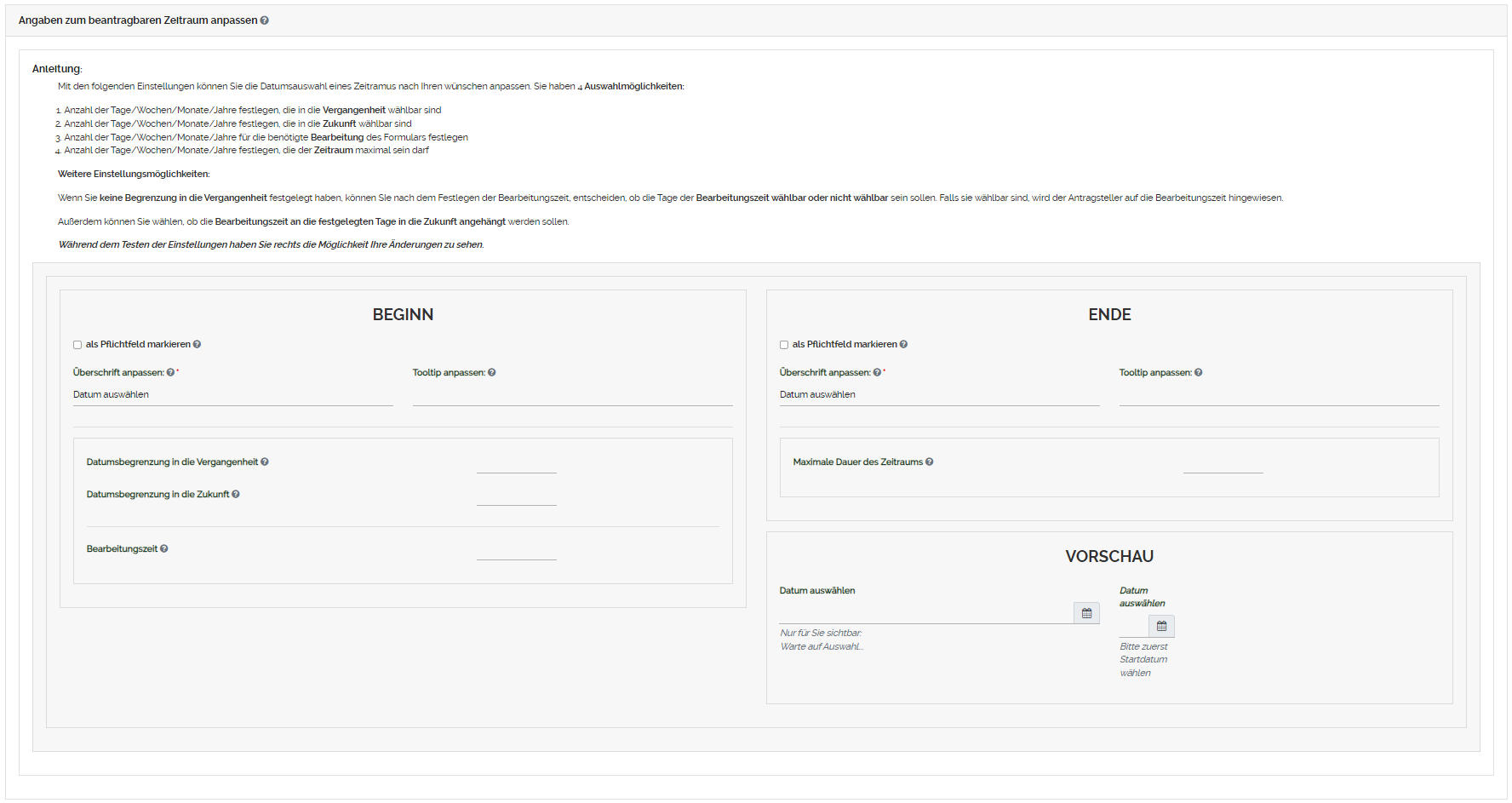This screenshot has width=1512, height=803.
Task: Click help icon for 'Maximale Dauer des Zeitraums'
Action: (x=930, y=462)
